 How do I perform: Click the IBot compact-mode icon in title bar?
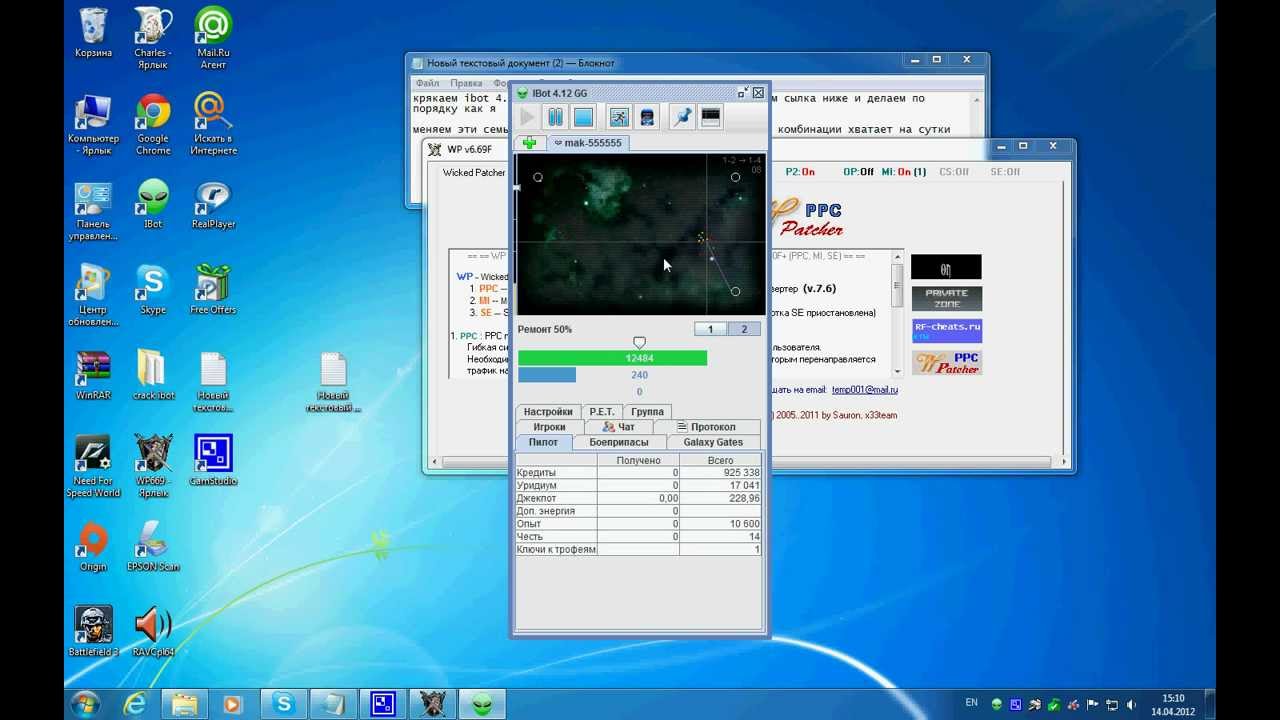(x=743, y=93)
